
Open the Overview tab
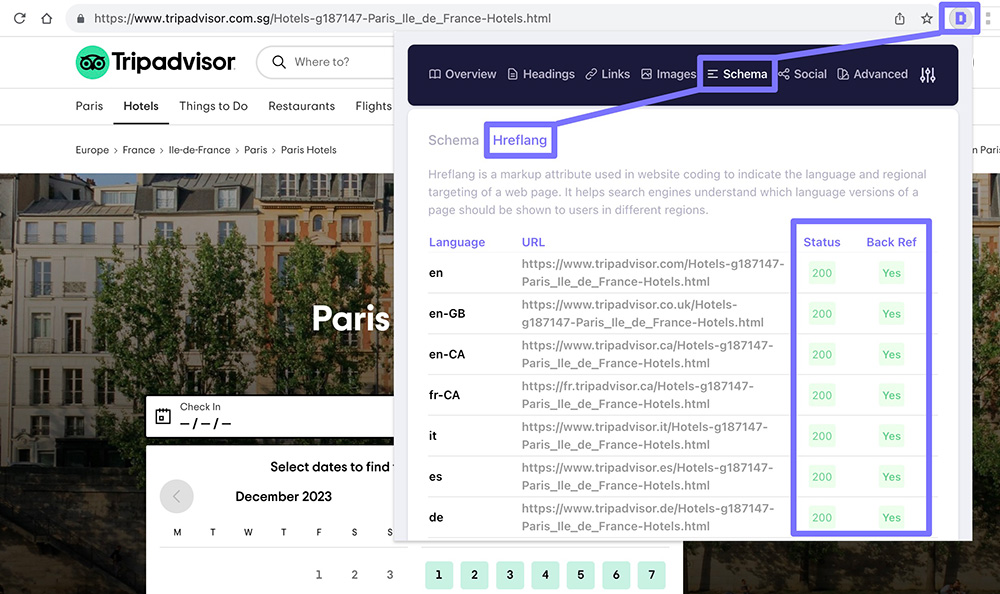pos(462,74)
